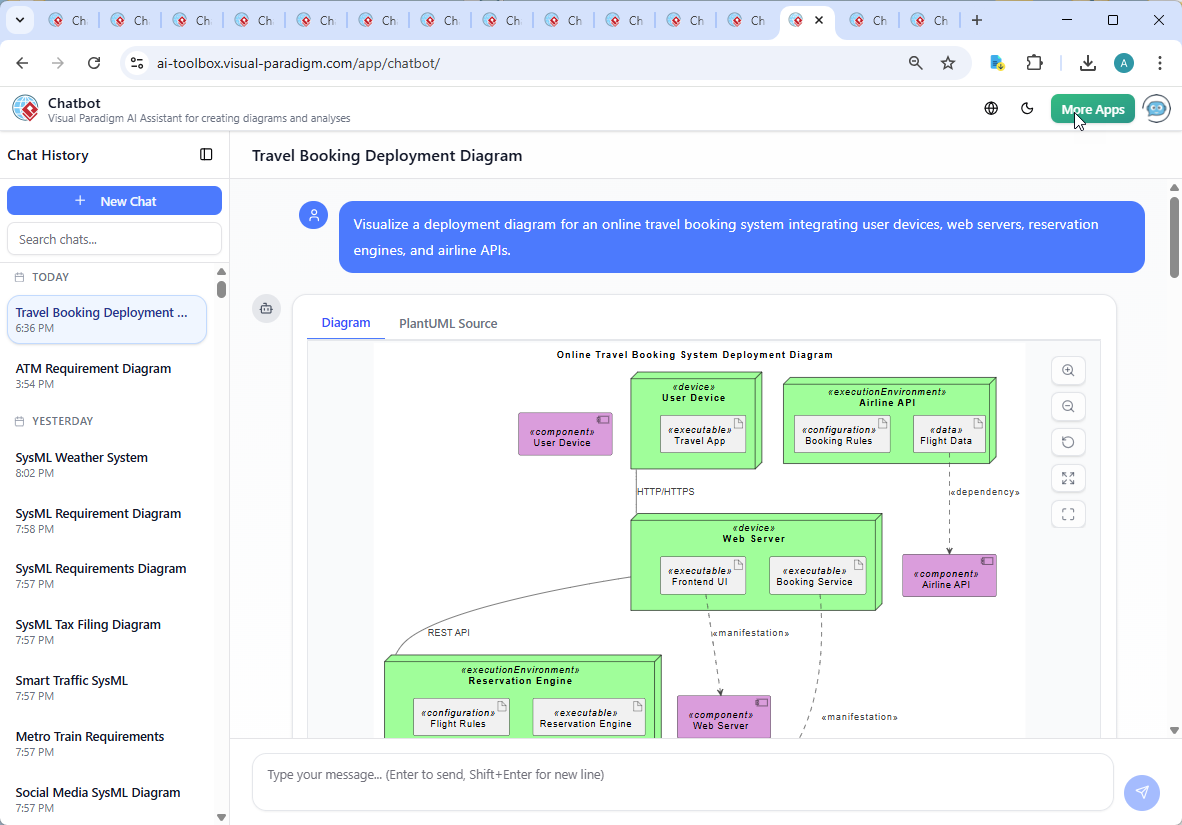The image size is (1182, 825).
Task: Open the ATM Requirement Diagram chat
Action: pyautogui.click(x=94, y=369)
